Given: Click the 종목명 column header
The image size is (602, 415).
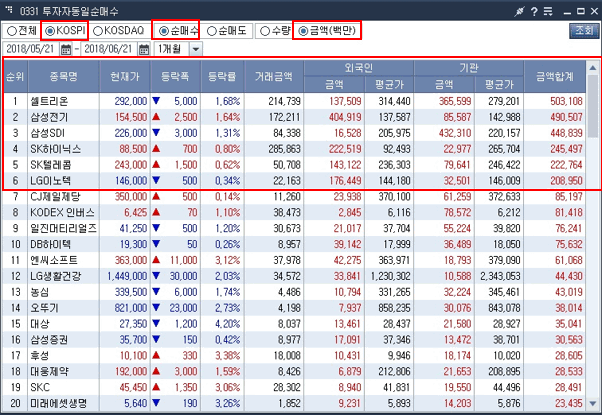Looking at the screenshot, I should pos(63,76).
